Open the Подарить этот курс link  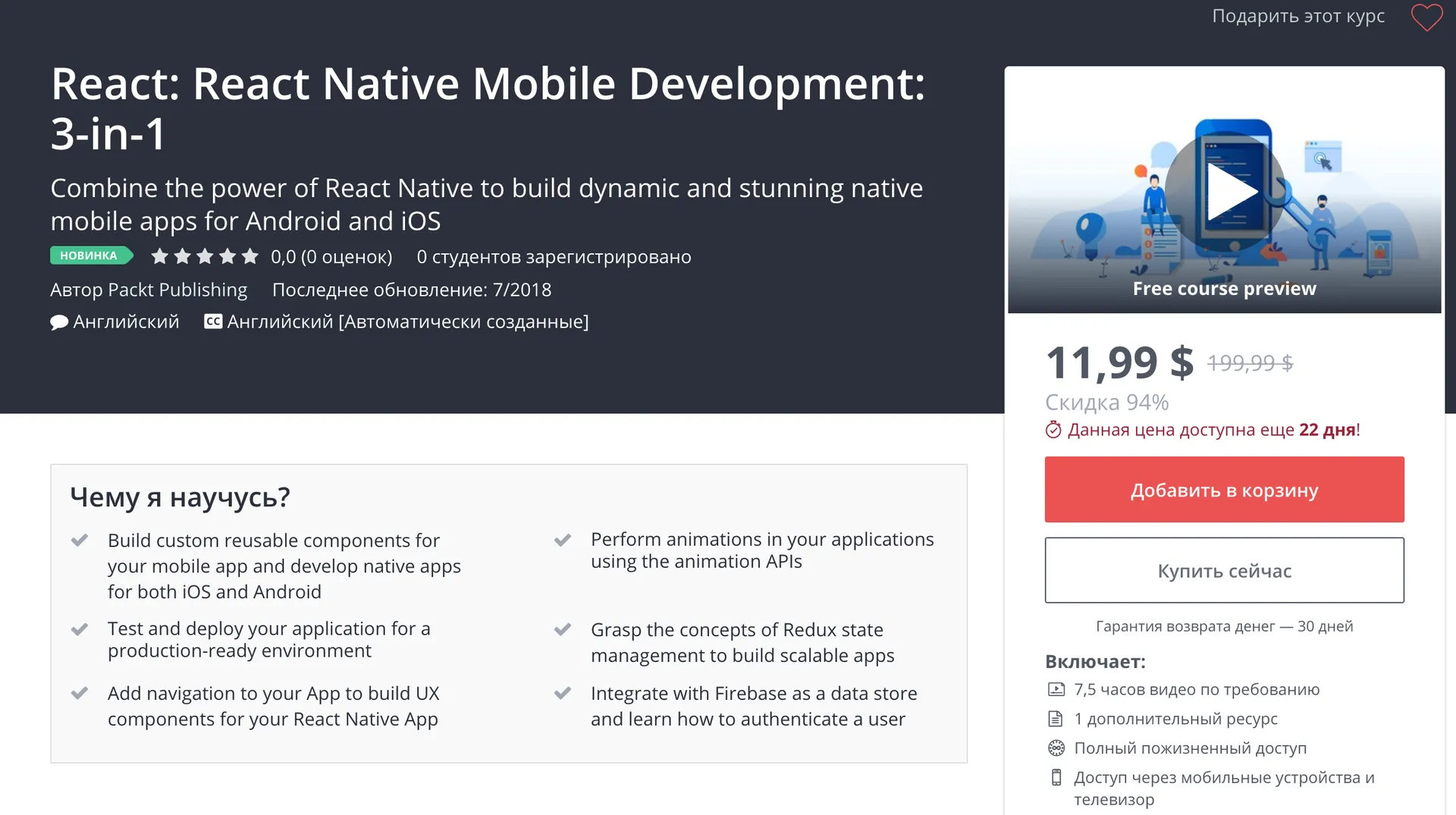[1298, 16]
